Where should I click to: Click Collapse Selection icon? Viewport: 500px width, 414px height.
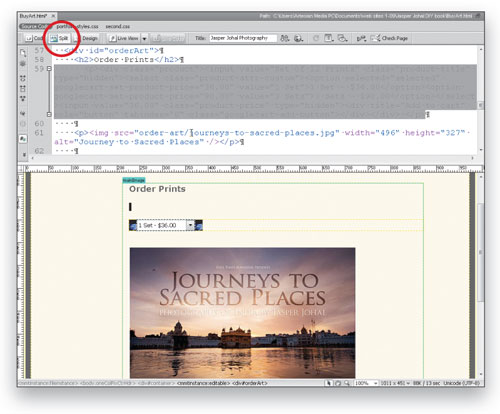click(23, 89)
